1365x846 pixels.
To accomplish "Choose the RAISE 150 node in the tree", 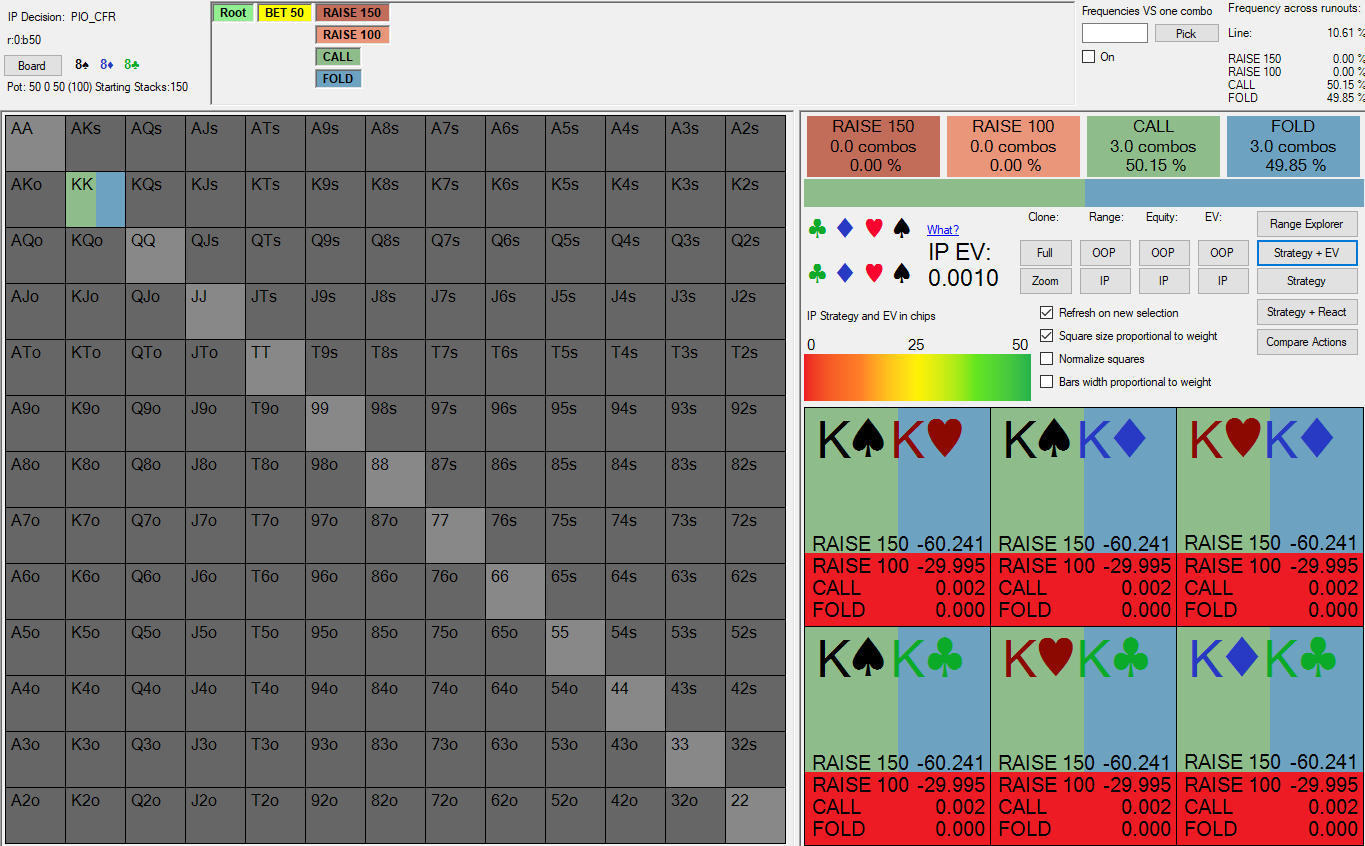I will [x=352, y=13].
